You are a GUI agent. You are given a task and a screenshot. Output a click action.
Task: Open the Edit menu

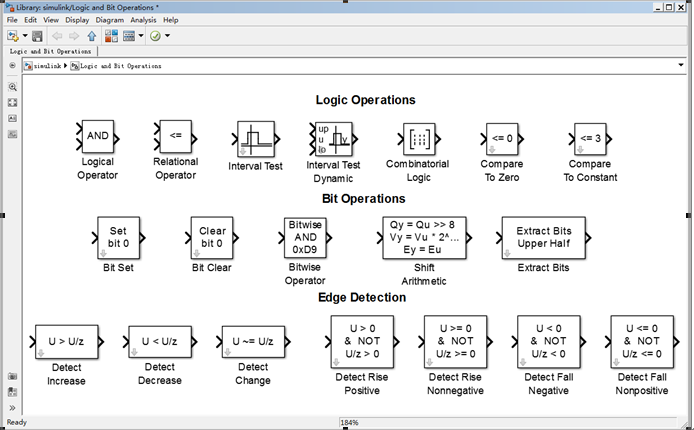[31, 20]
